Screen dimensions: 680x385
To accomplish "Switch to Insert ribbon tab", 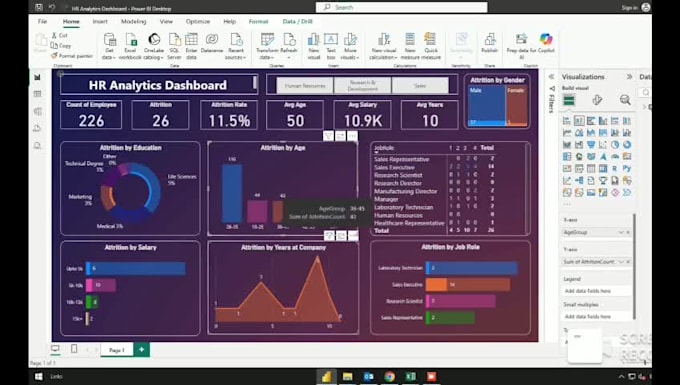I will (x=100, y=21).
